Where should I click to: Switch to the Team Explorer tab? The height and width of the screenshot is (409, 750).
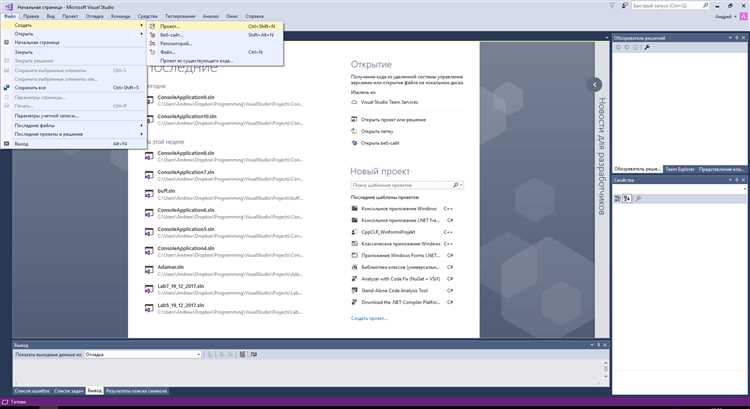point(679,169)
